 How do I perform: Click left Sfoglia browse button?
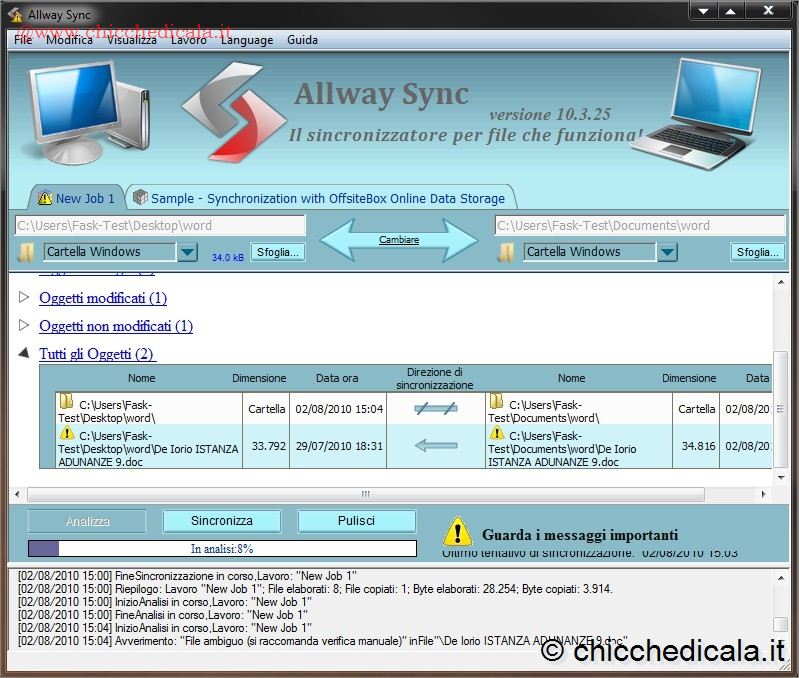(x=277, y=252)
